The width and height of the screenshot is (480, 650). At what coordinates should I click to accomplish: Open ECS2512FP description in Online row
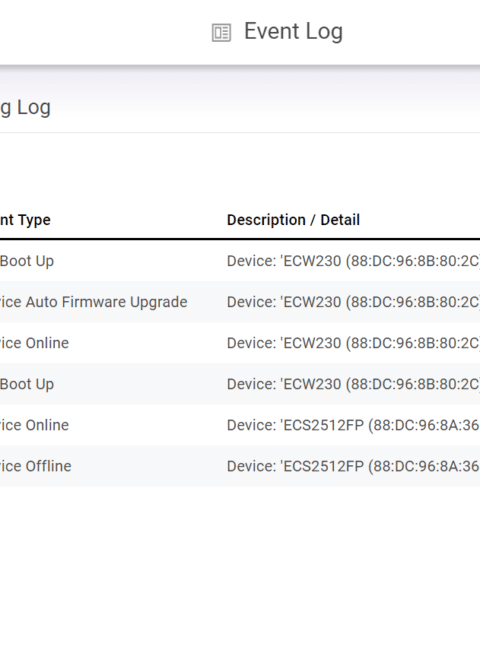click(x=353, y=425)
